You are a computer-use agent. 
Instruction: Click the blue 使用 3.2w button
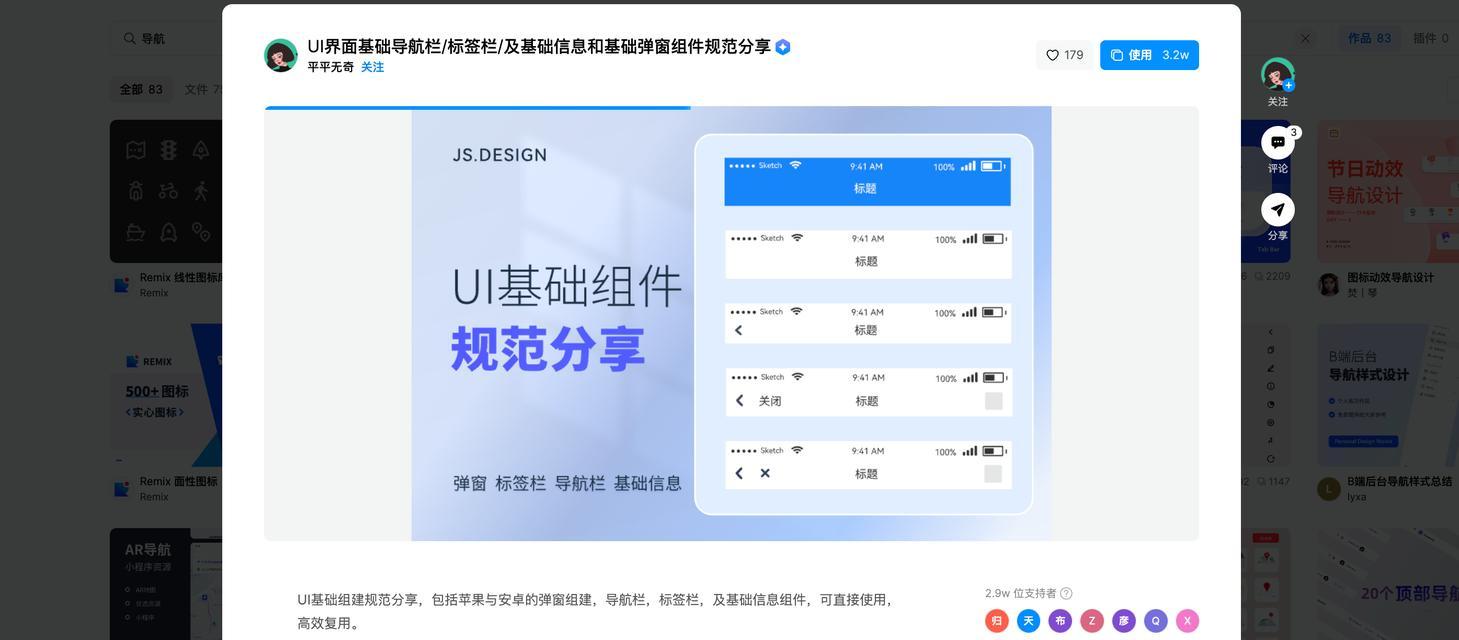pyautogui.click(x=1149, y=55)
